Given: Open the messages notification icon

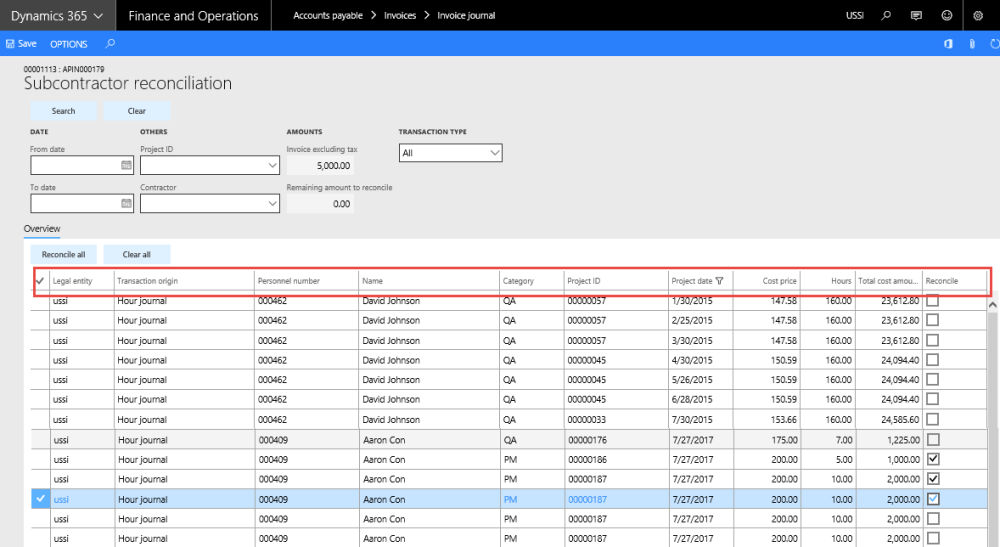Looking at the screenshot, I should [916, 16].
